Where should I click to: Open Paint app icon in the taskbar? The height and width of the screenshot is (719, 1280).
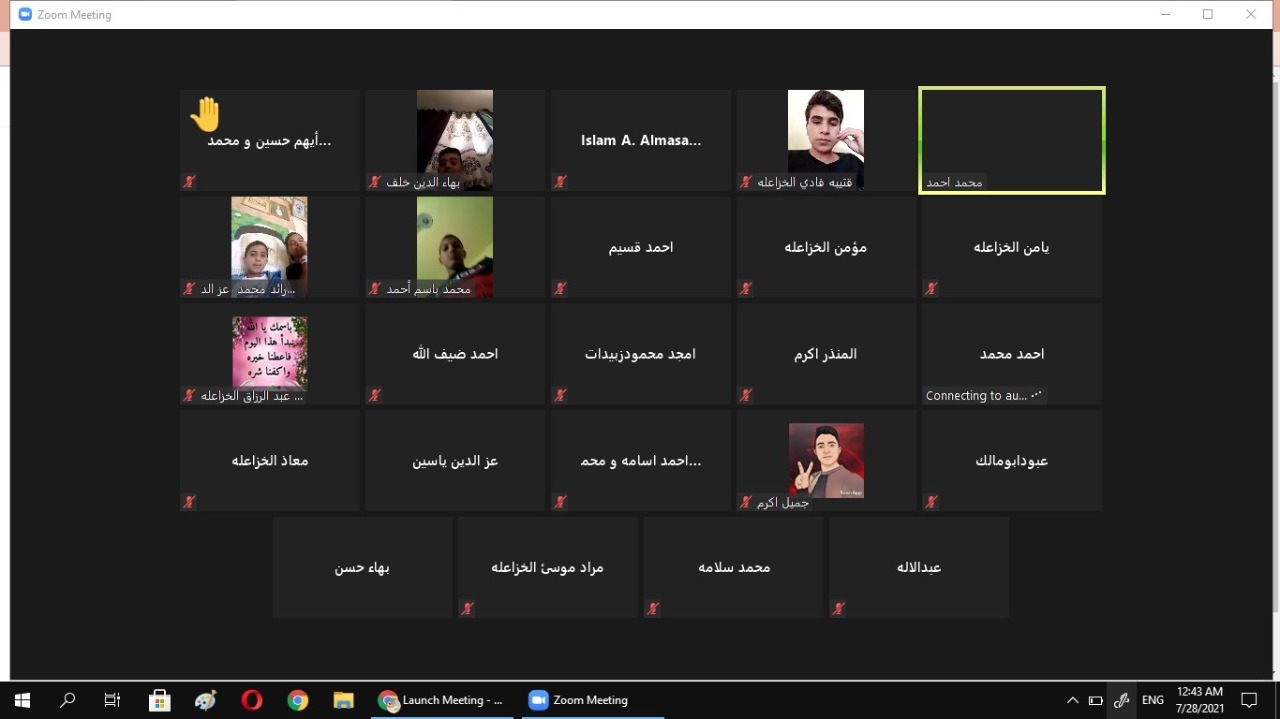point(206,700)
